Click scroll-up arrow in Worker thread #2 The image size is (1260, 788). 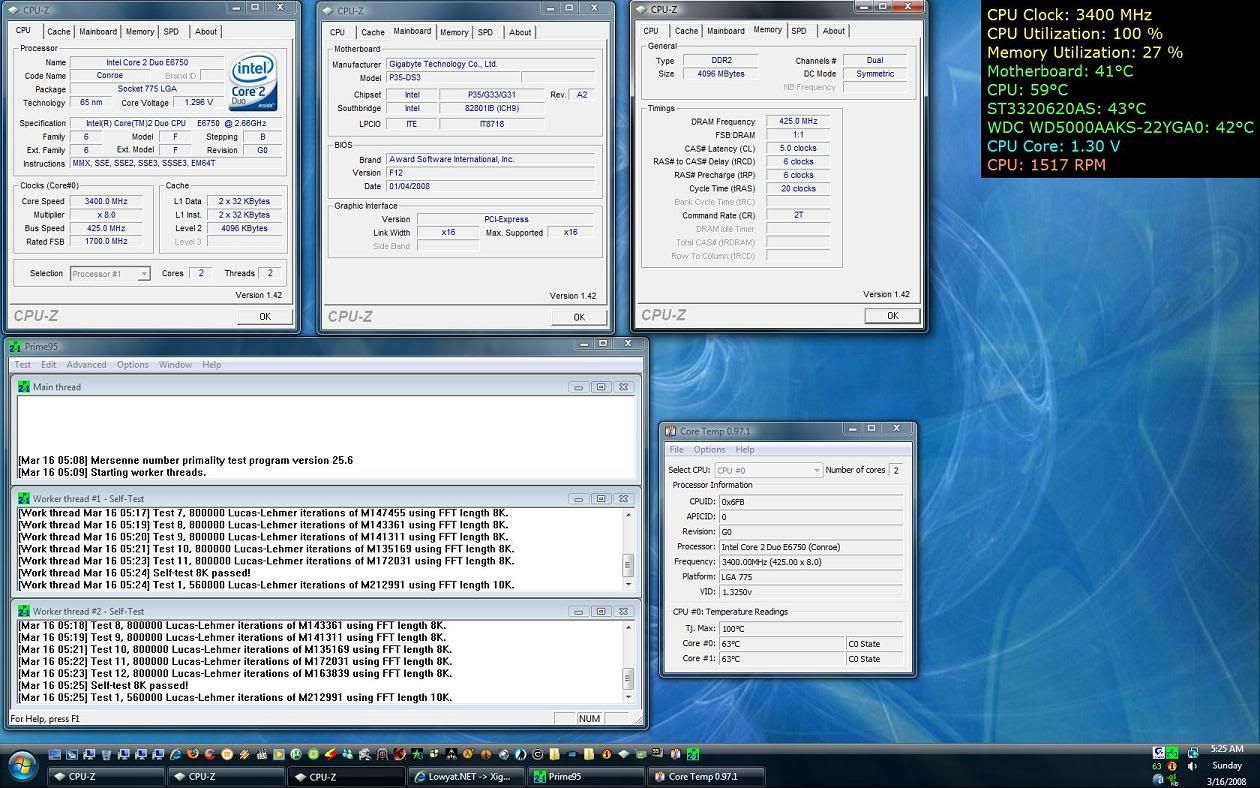tap(629, 627)
